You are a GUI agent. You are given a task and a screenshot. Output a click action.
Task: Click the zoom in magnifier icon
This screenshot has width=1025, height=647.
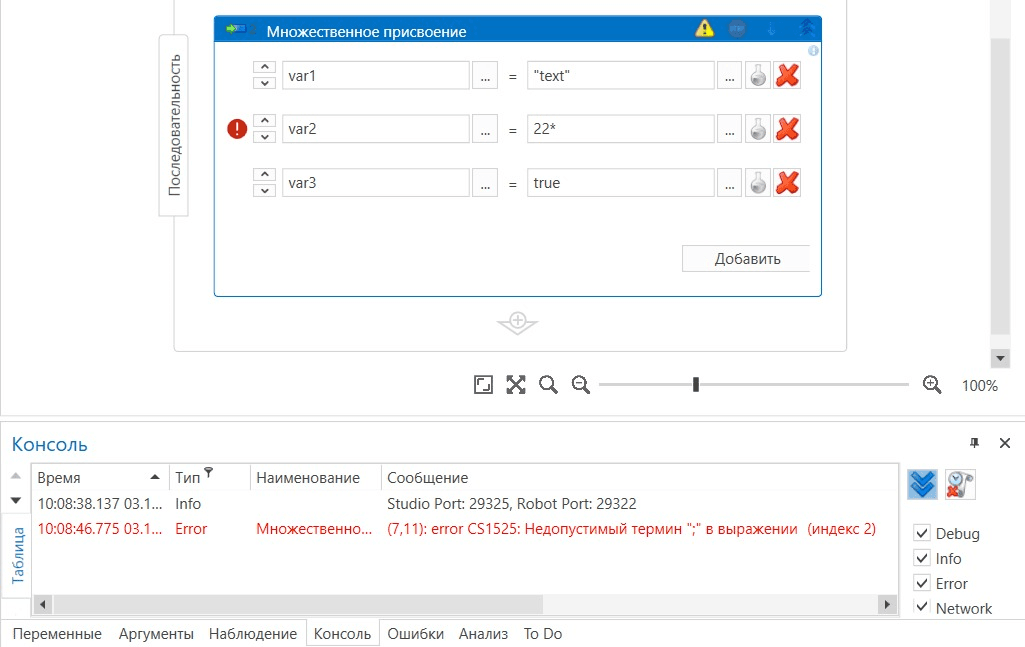[932, 385]
